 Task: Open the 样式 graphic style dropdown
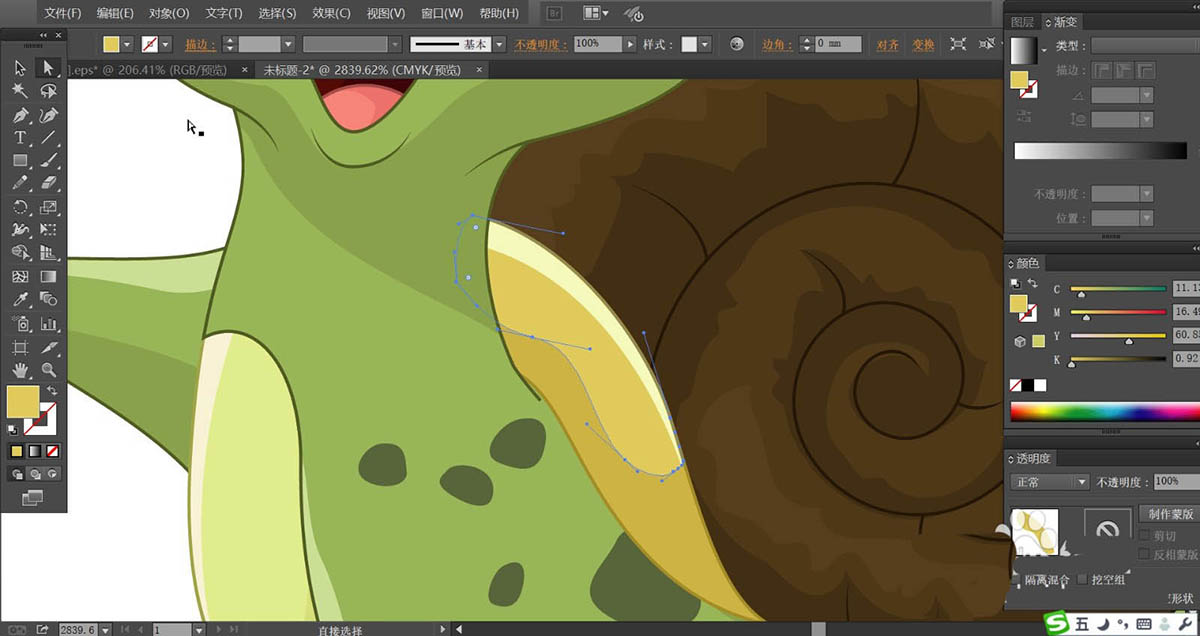[705, 44]
